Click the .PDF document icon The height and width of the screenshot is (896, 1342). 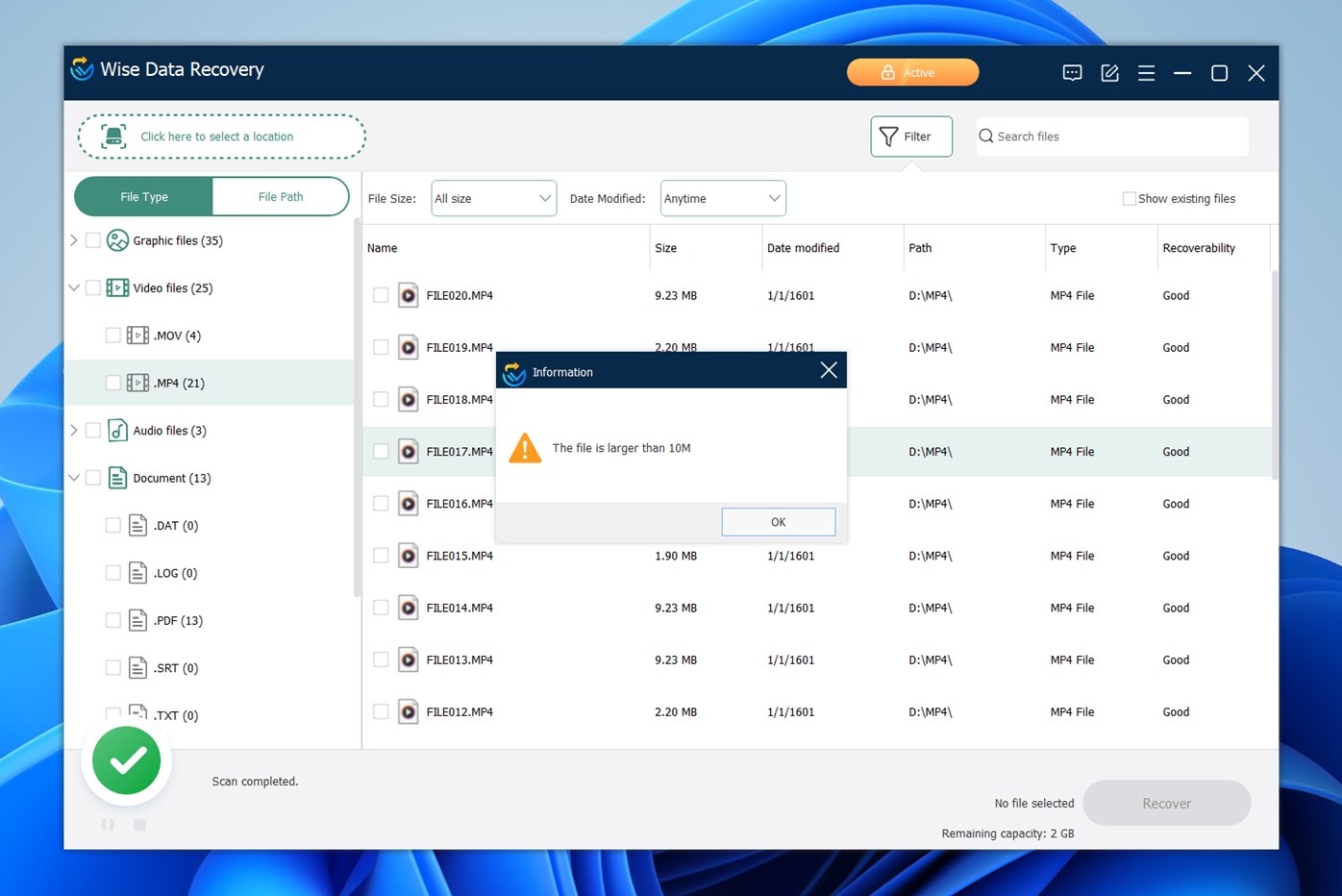click(137, 620)
